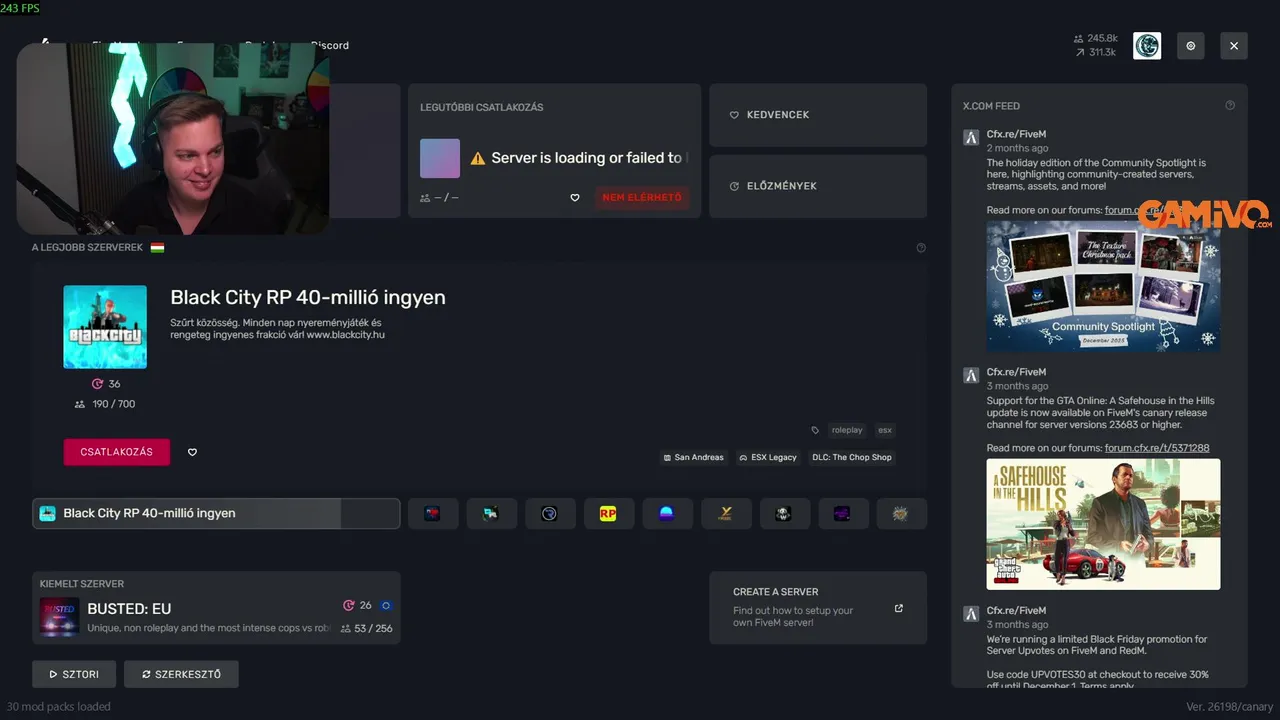
Task: Click '30 mod packs loaded' status
Action: 59,706
